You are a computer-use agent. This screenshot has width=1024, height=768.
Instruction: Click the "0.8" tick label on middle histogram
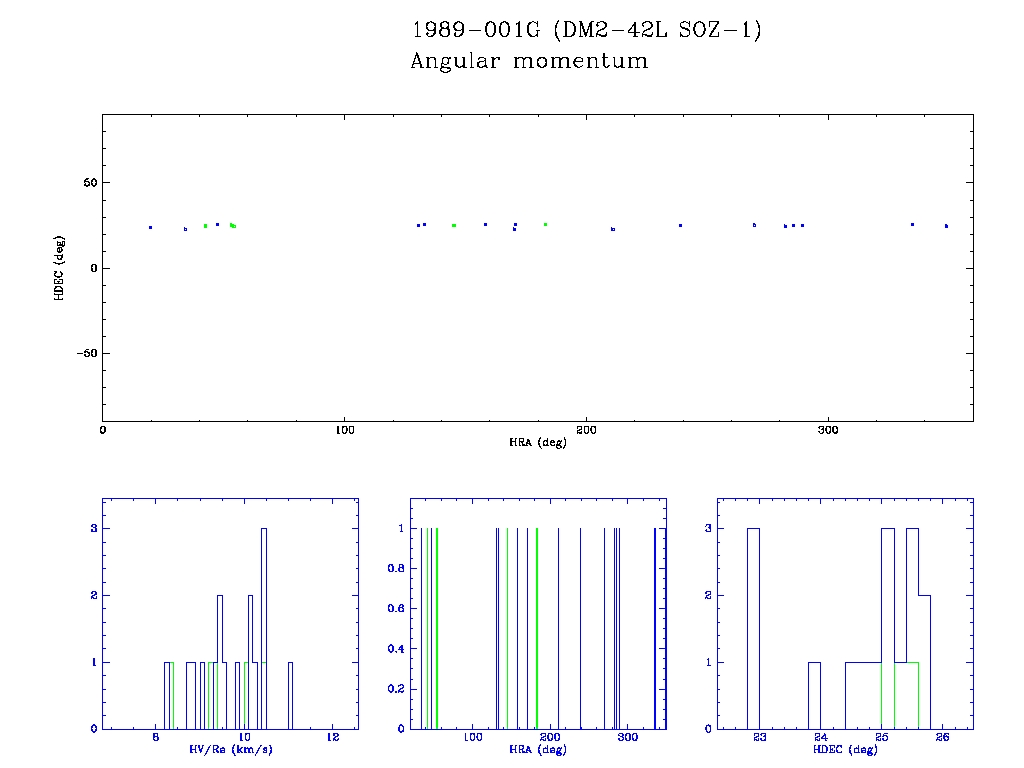396,568
